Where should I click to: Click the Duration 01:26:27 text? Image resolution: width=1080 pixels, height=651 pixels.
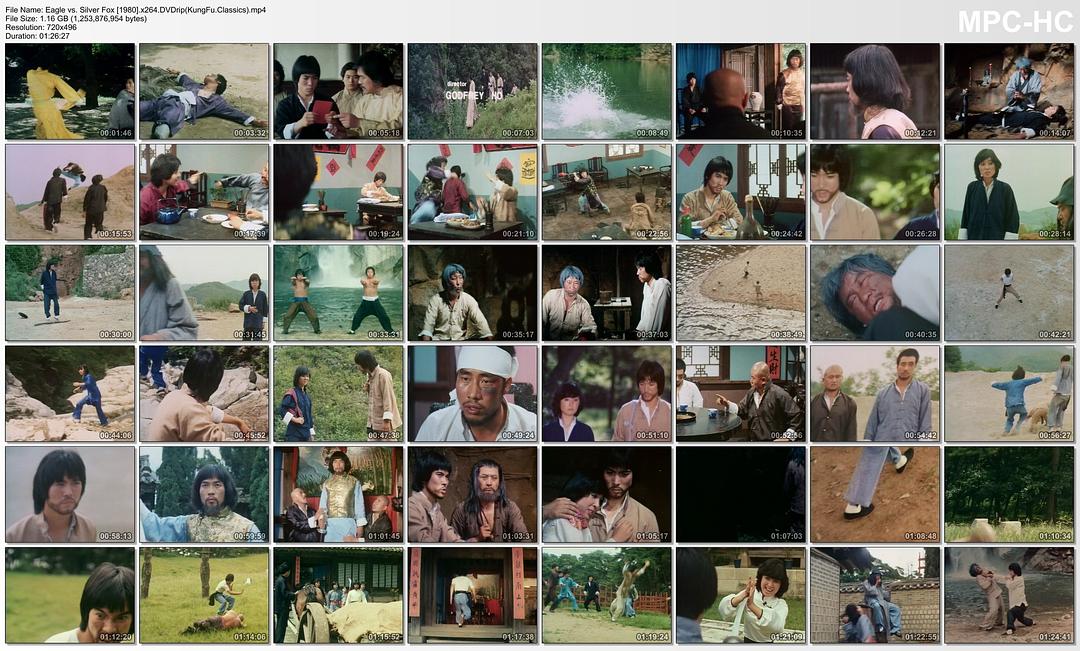tap(48, 36)
